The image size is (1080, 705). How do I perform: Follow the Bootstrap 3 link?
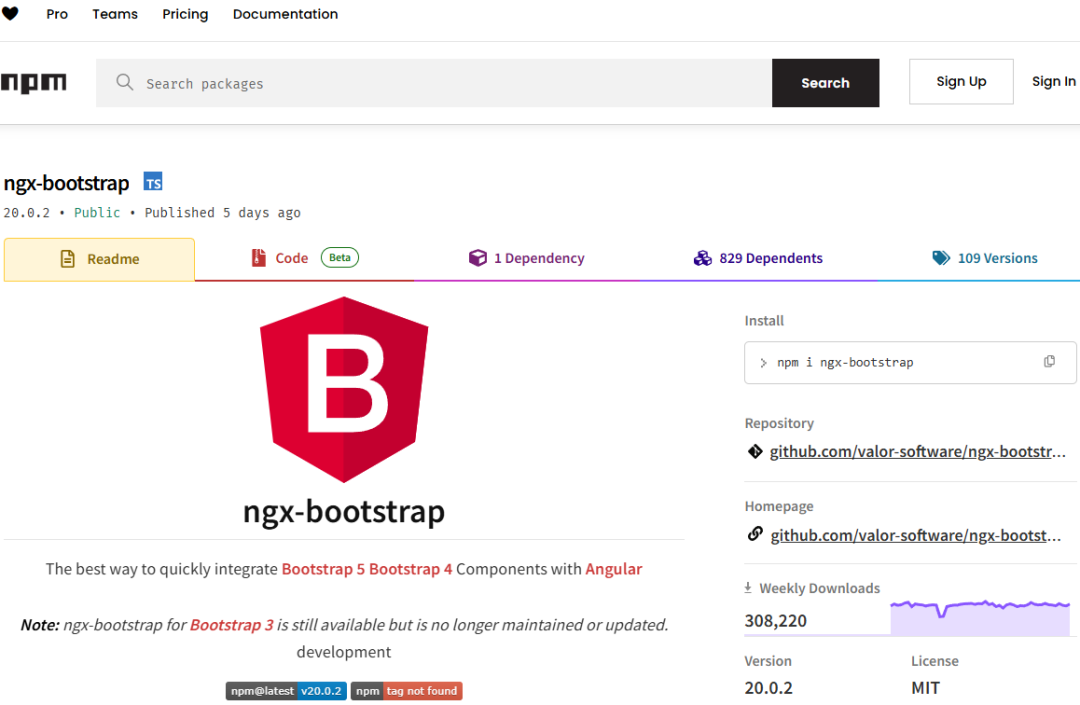coord(231,624)
